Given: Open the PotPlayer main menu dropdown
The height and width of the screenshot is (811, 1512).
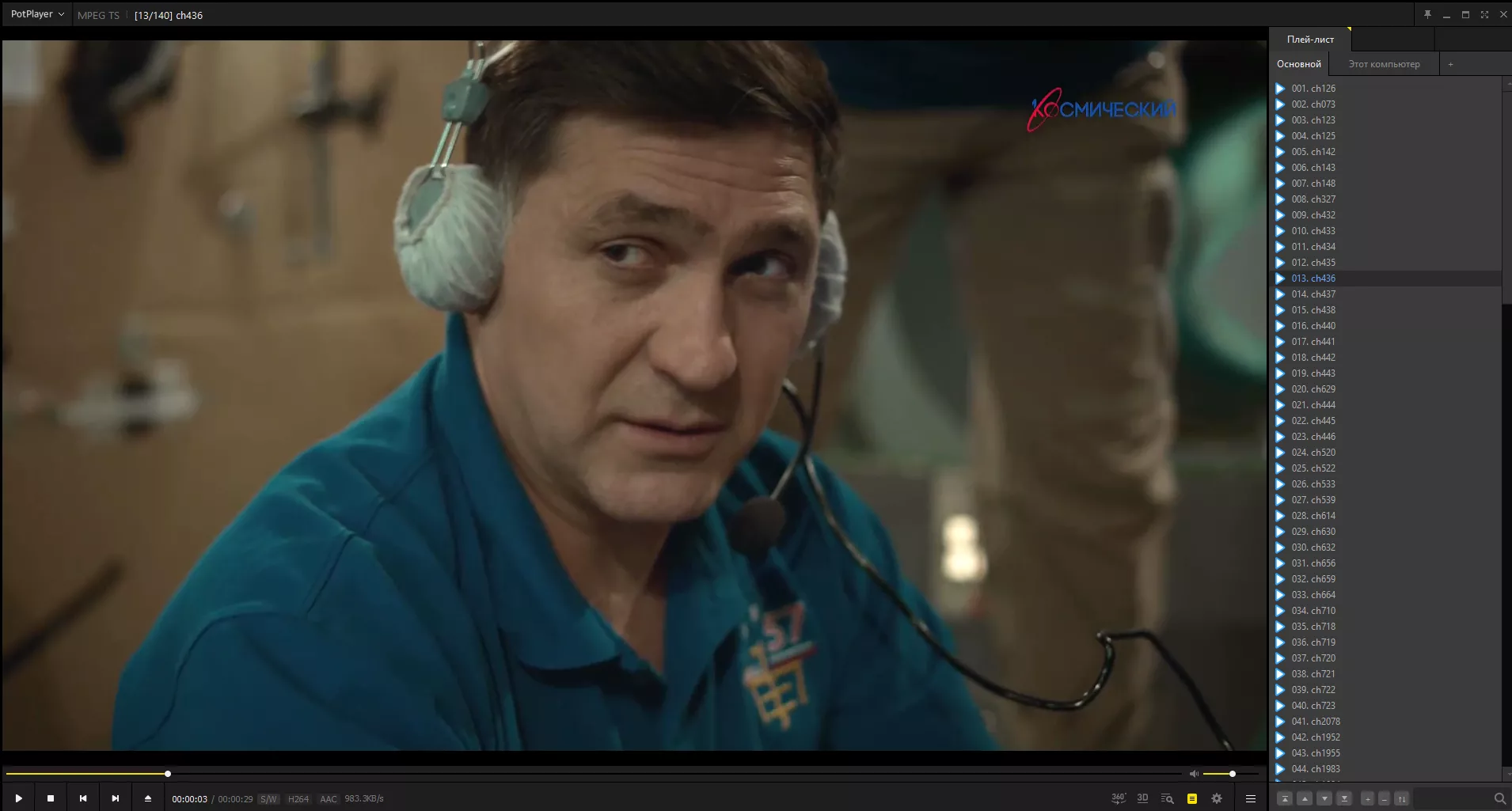Looking at the screenshot, I should (37, 14).
